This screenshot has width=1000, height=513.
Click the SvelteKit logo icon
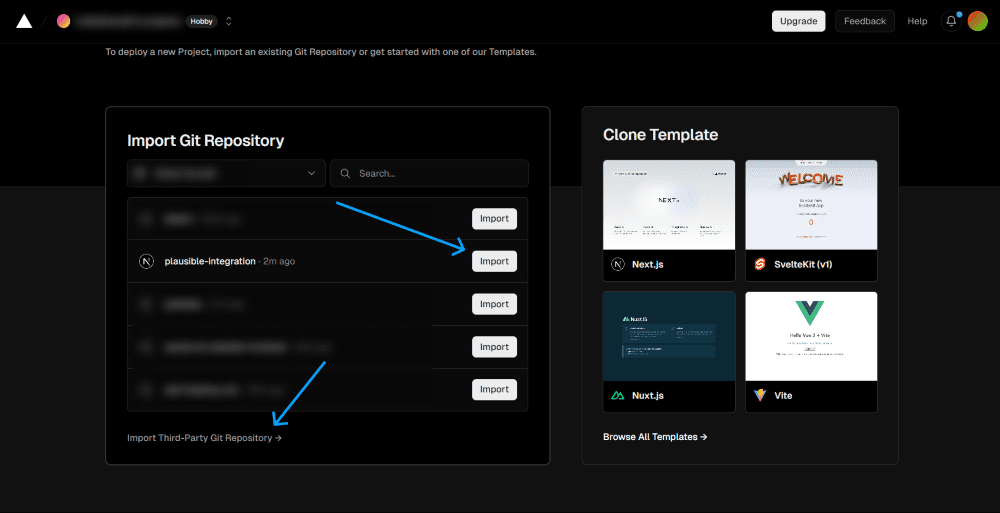pos(760,264)
